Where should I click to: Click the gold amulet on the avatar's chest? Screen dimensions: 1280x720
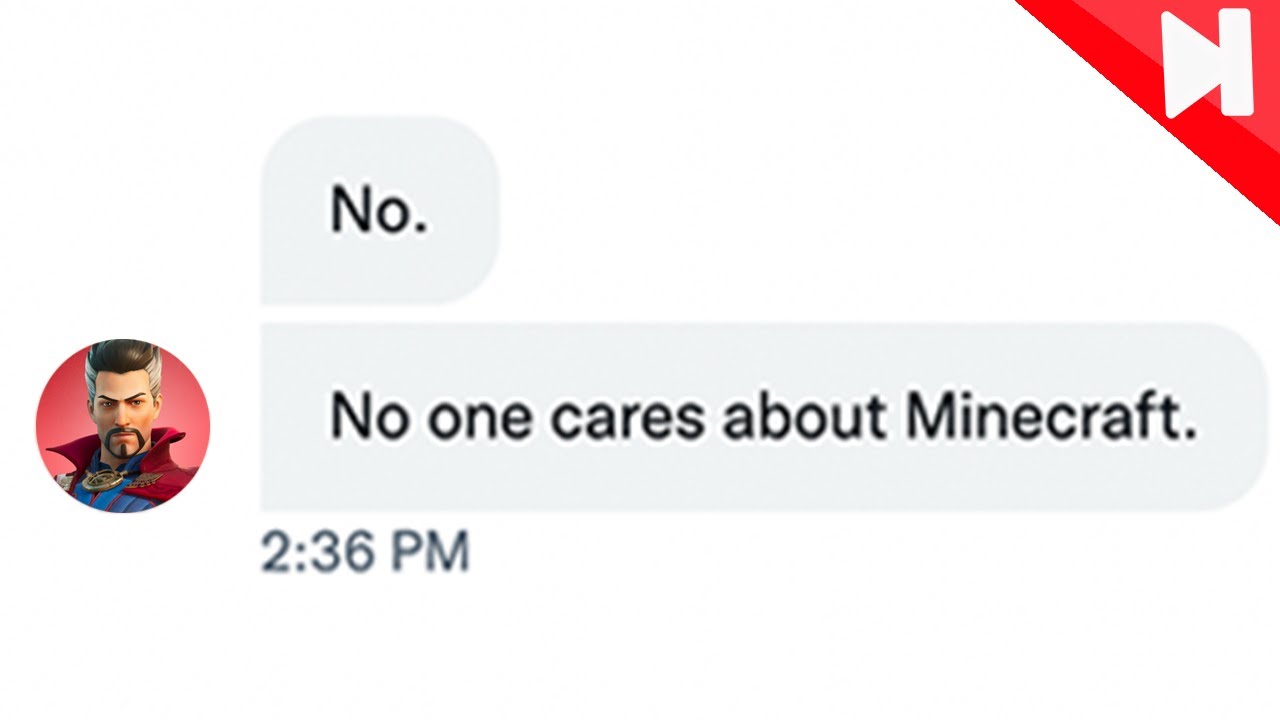(103, 480)
